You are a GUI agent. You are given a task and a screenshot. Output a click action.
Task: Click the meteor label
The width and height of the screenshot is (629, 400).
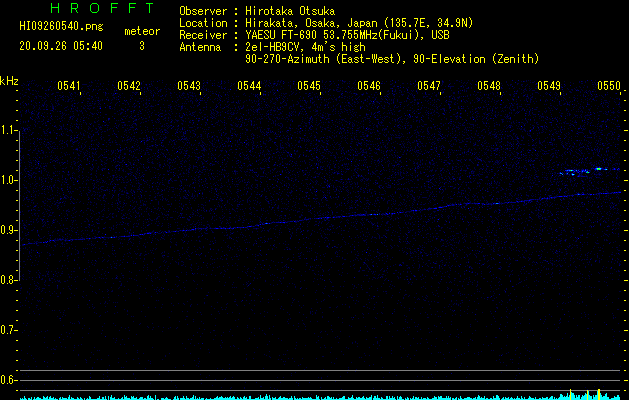[142, 31]
